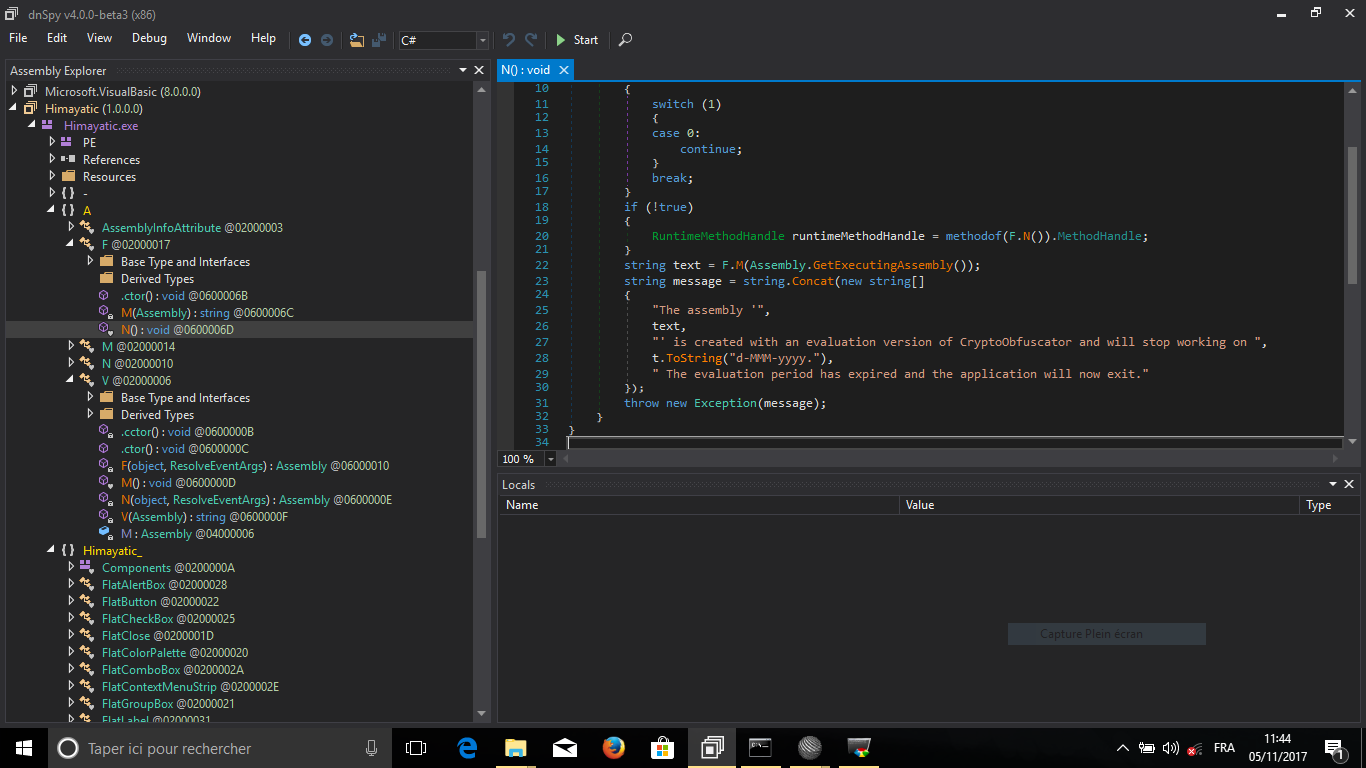Select the M : Assembly @04000006 field
The height and width of the screenshot is (768, 1366).
[188, 534]
